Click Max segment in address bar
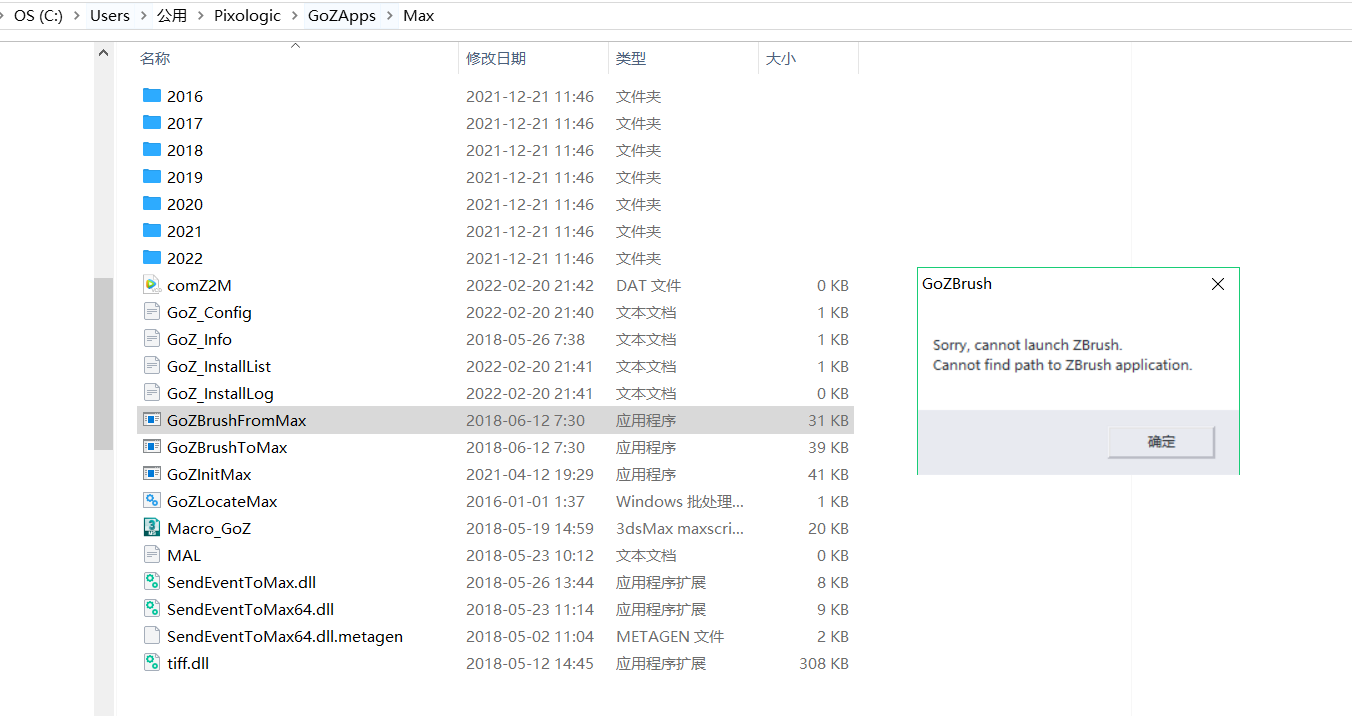This screenshot has height=716, width=1352. [418, 16]
